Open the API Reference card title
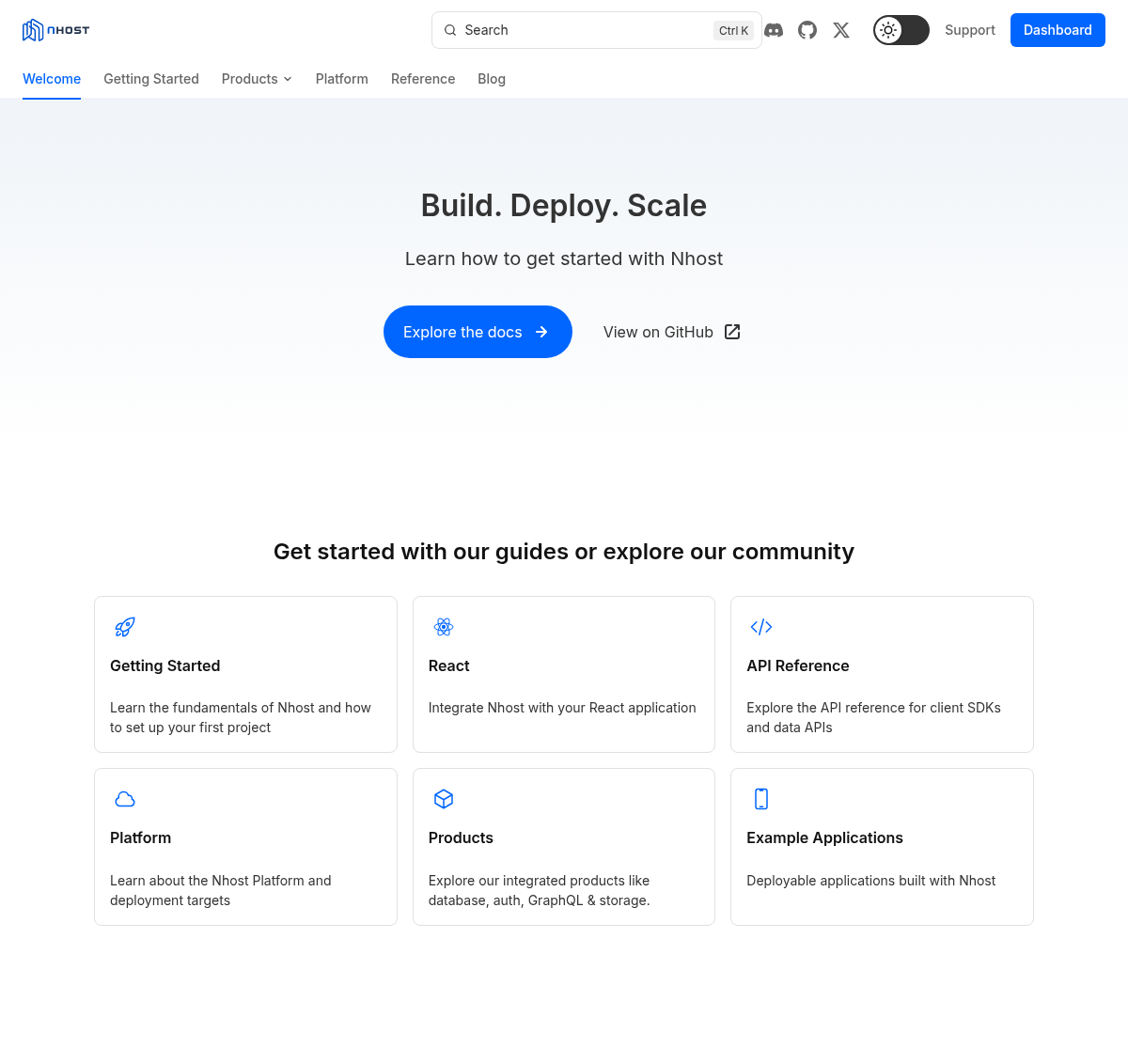 (x=798, y=665)
